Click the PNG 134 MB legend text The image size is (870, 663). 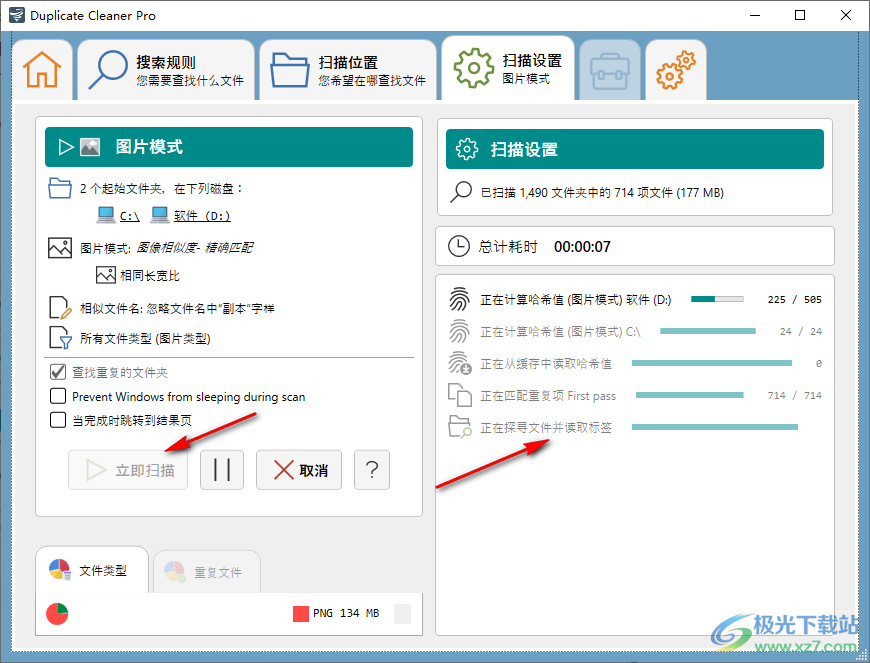[346, 613]
